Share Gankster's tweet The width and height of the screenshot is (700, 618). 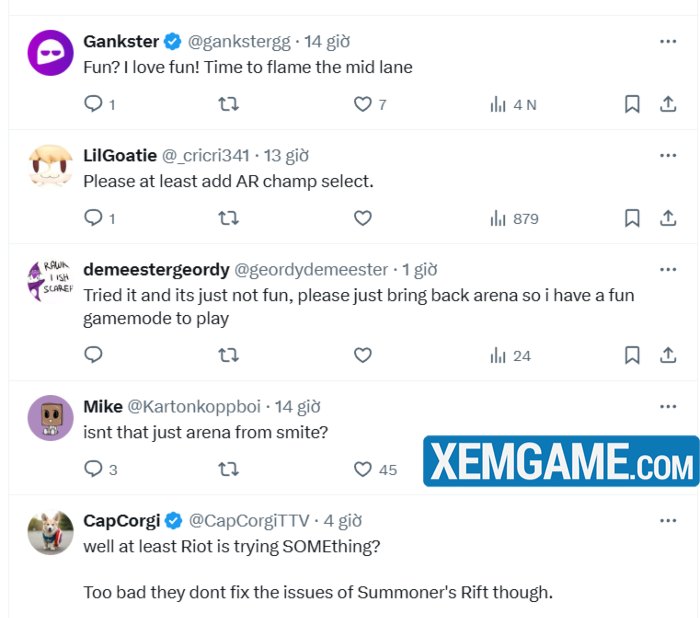(x=668, y=104)
